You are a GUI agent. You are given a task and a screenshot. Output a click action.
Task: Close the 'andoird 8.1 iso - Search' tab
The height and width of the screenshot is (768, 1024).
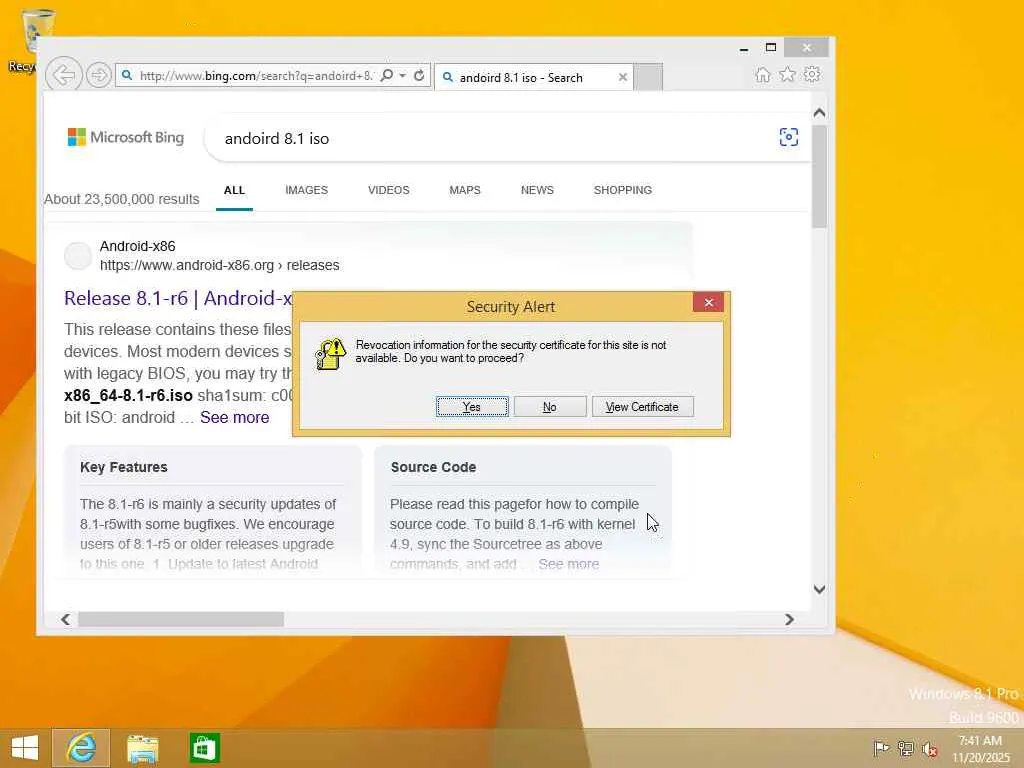[x=622, y=77]
